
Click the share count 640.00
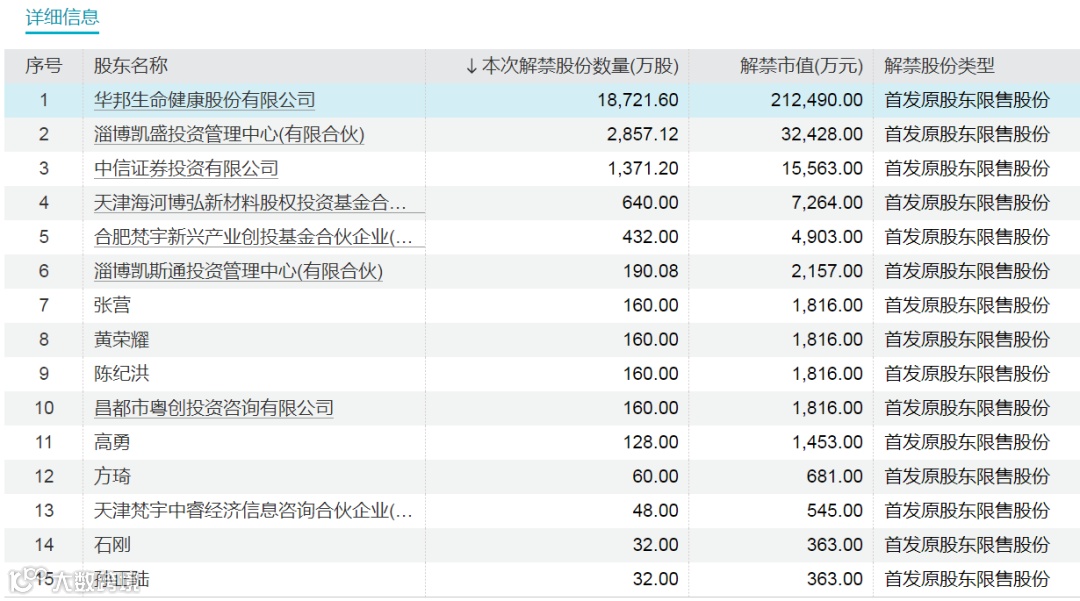(650, 203)
